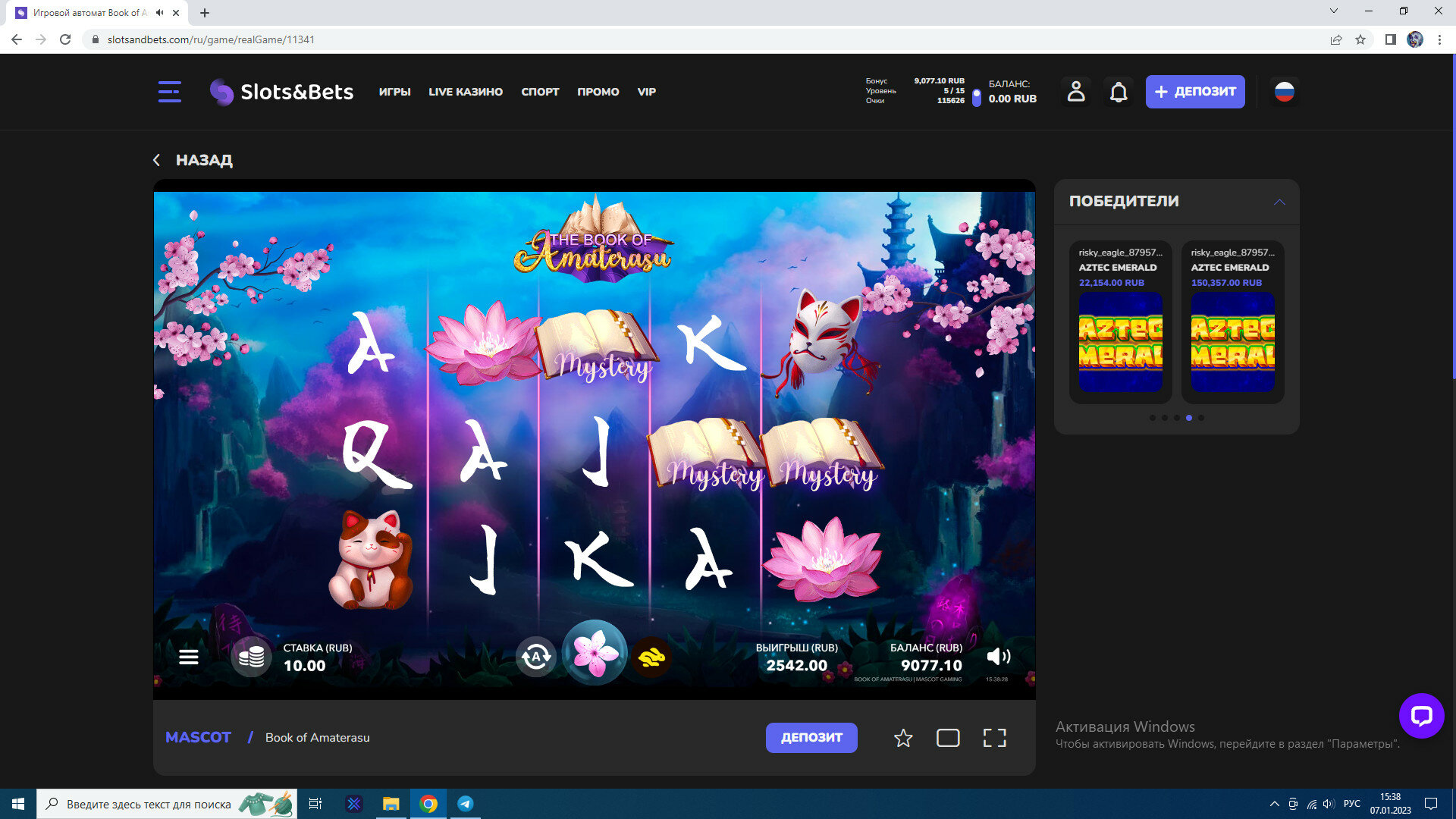Click the notifications bell icon
1456x819 pixels.
(1119, 92)
